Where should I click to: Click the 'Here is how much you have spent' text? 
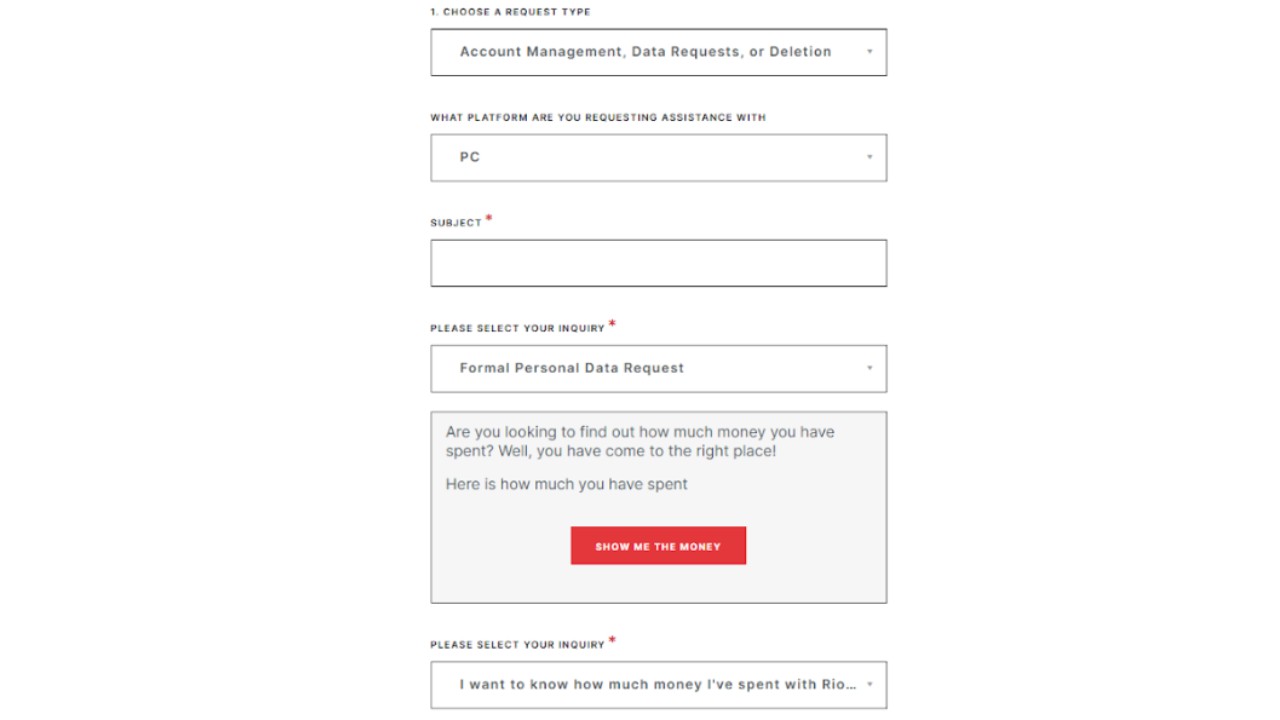(x=566, y=484)
